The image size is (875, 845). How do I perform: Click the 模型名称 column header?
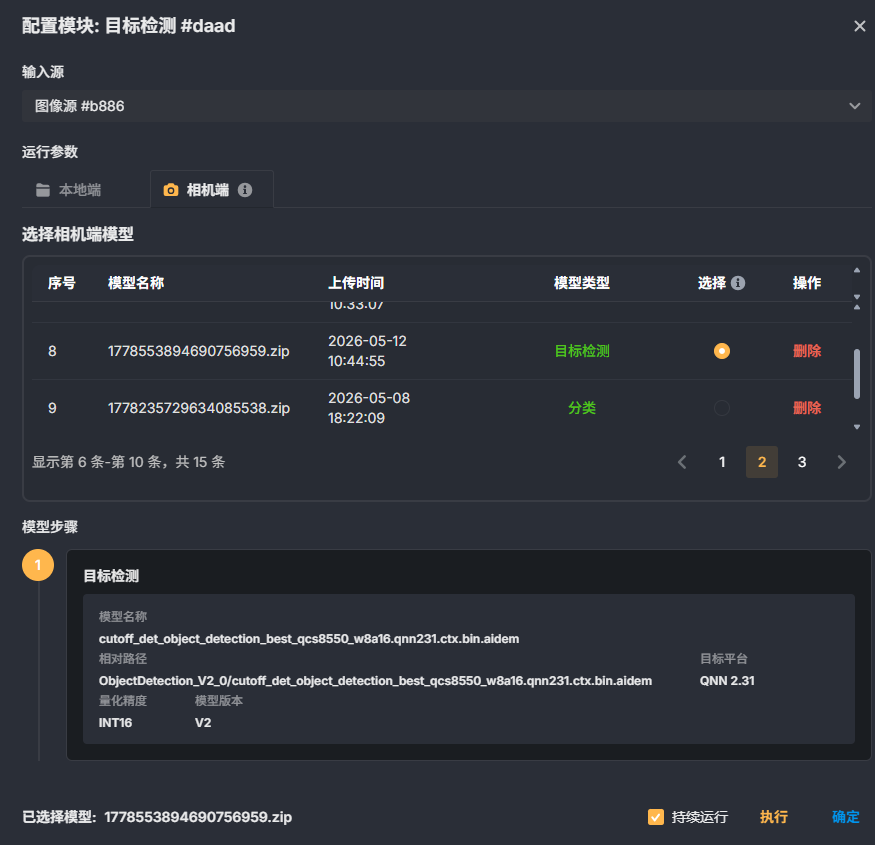coord(136,283)
